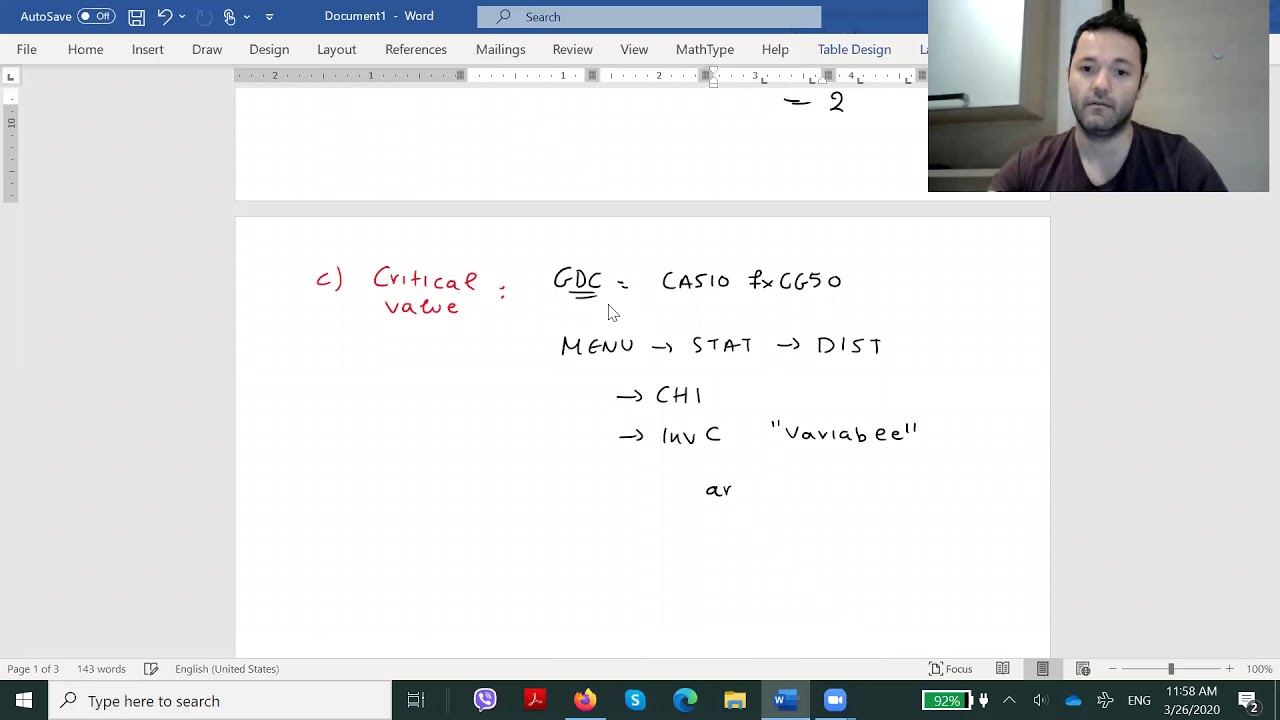1280x720 pixels.
Task: Open the Undo history dropdown arrow
Action: (x=182, y=17)
